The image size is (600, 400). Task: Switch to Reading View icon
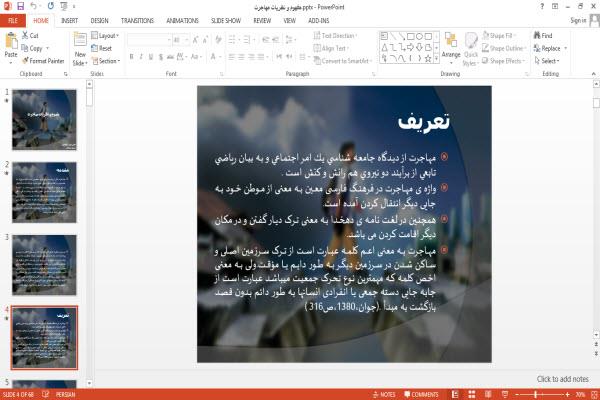tap(488, 394)
